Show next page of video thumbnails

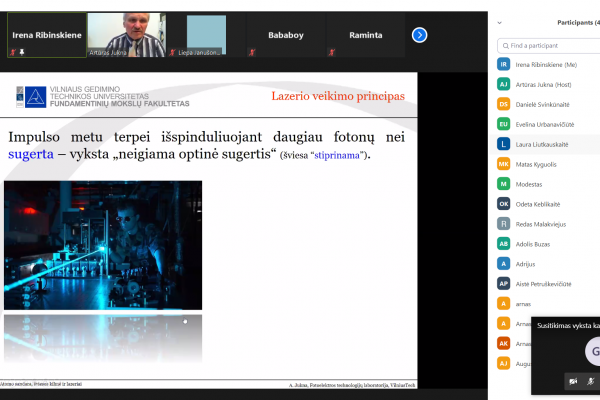pos(419,35)
